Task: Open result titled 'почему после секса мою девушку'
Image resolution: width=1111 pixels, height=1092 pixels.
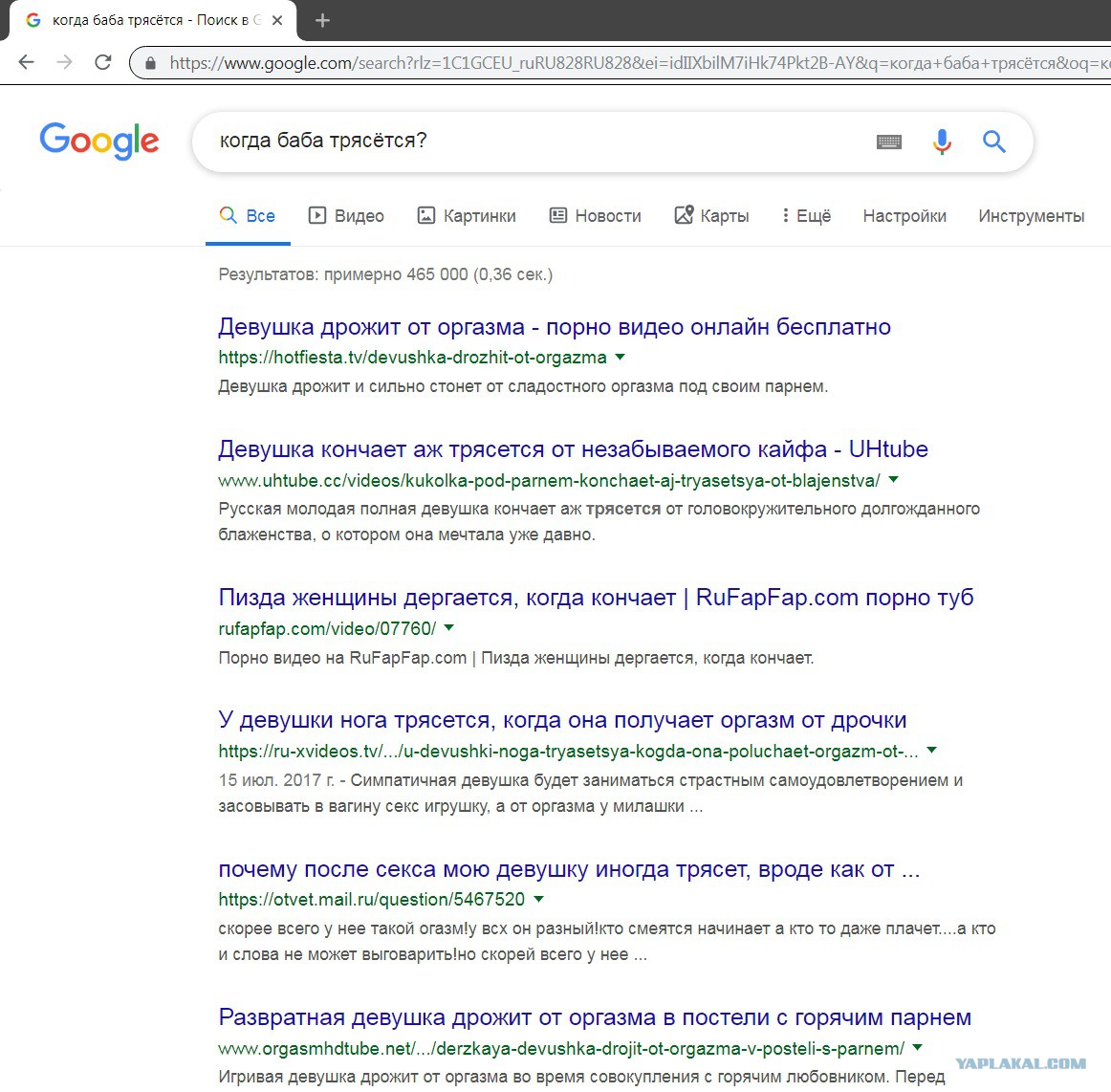Action: (569, 869)
